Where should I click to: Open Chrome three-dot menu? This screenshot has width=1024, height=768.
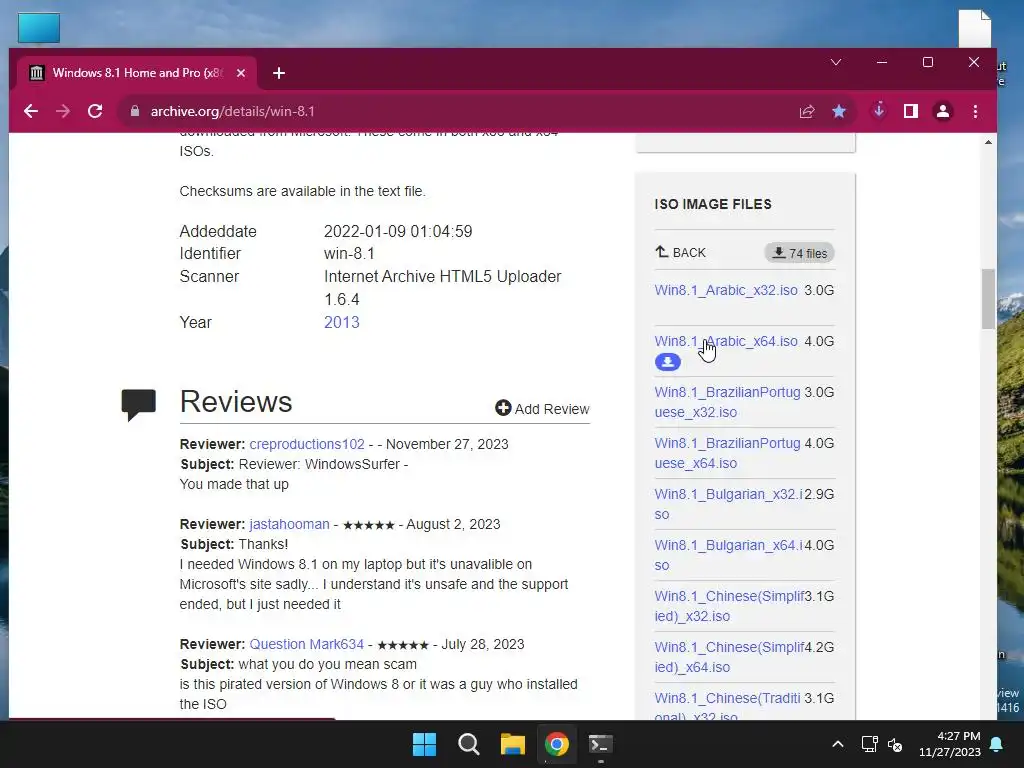tap(975, 112)
